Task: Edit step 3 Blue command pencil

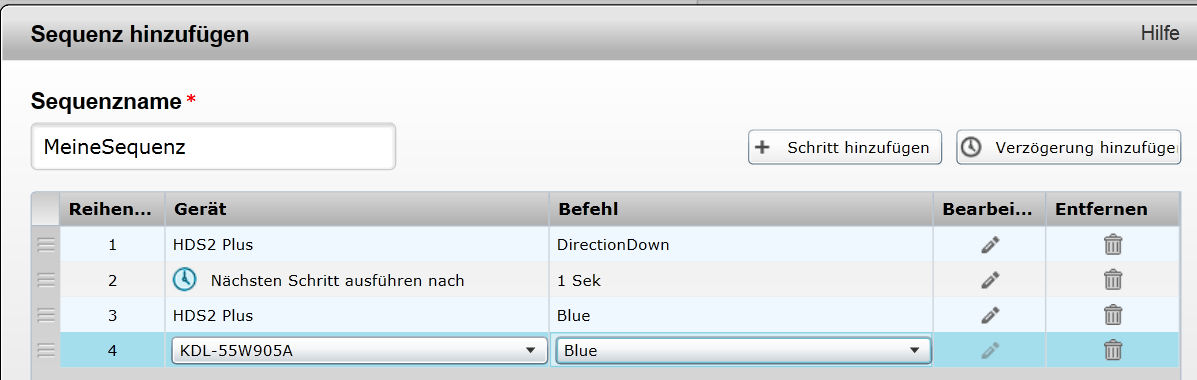Action: tap(989, 315)
